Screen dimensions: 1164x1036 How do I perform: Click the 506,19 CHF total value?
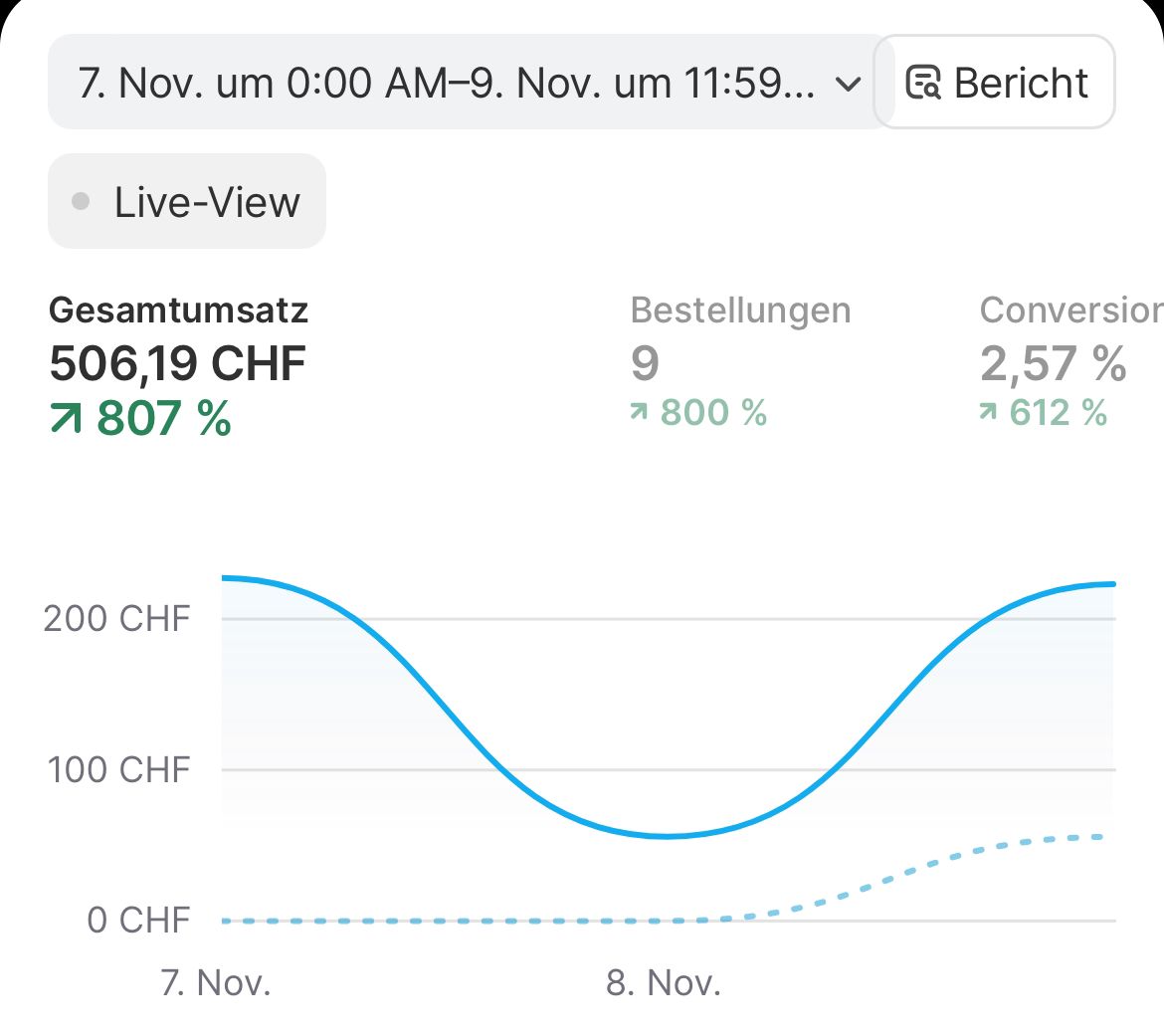(178, 363)
